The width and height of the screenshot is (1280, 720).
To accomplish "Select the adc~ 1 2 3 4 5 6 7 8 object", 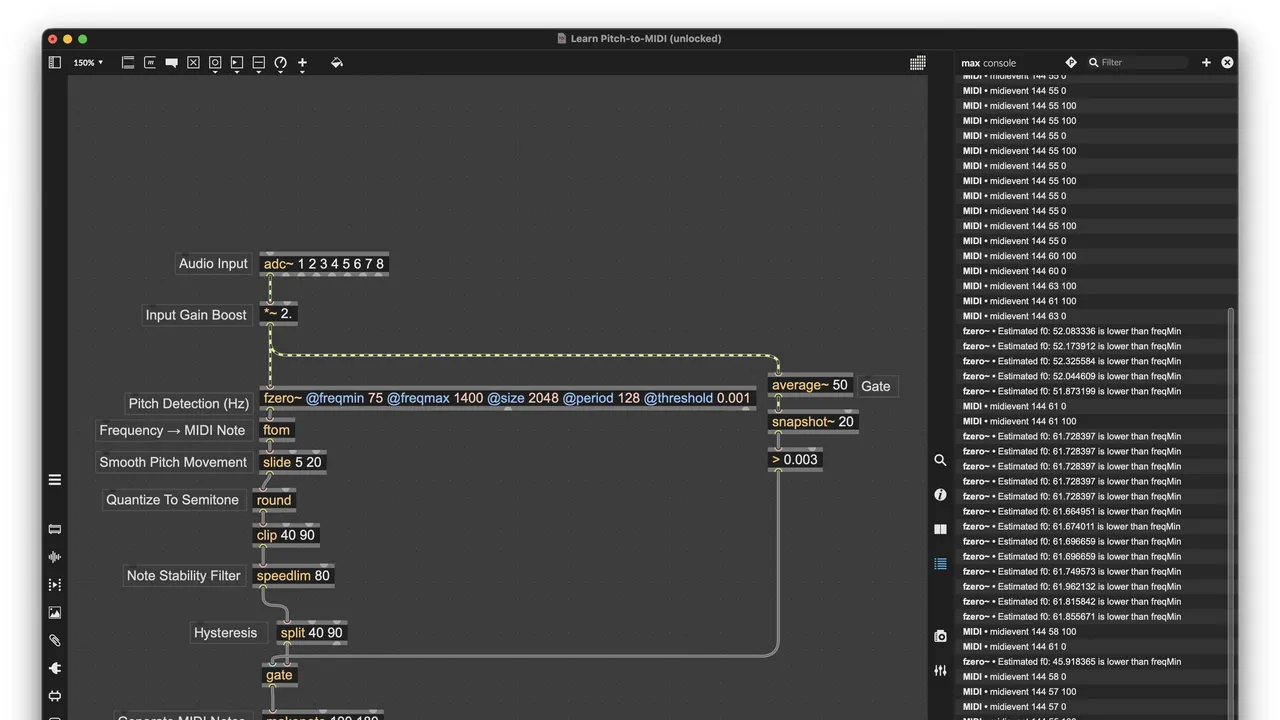I will point(323,264).
